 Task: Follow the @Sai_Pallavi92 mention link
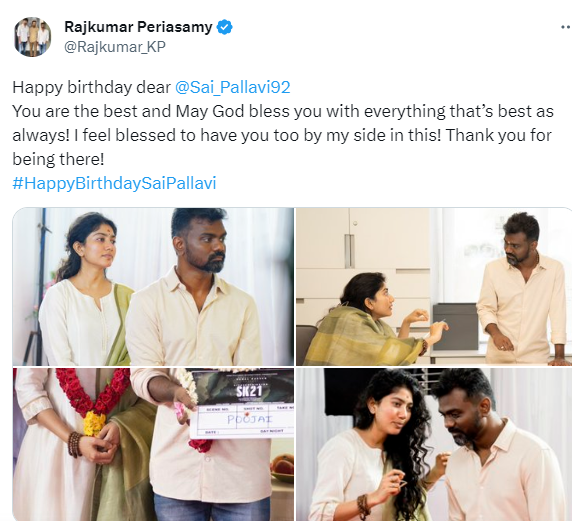[x=233, y=88]
